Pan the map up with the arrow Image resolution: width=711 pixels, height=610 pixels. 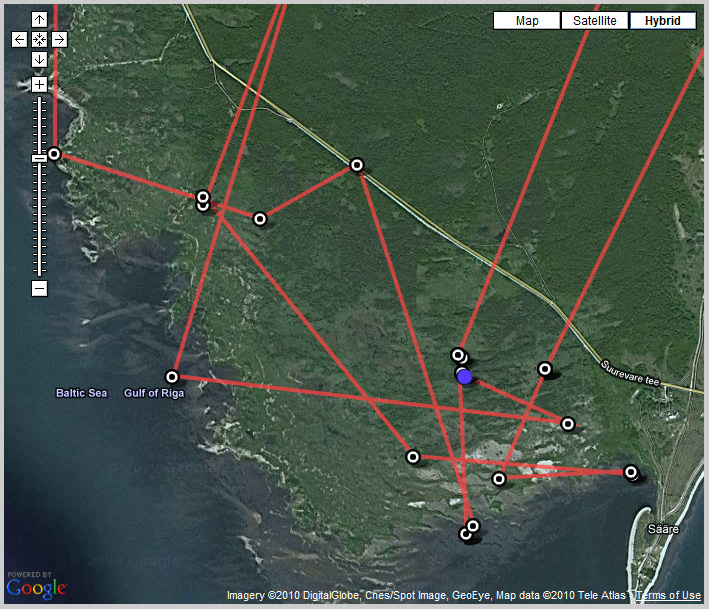point(39,20)
